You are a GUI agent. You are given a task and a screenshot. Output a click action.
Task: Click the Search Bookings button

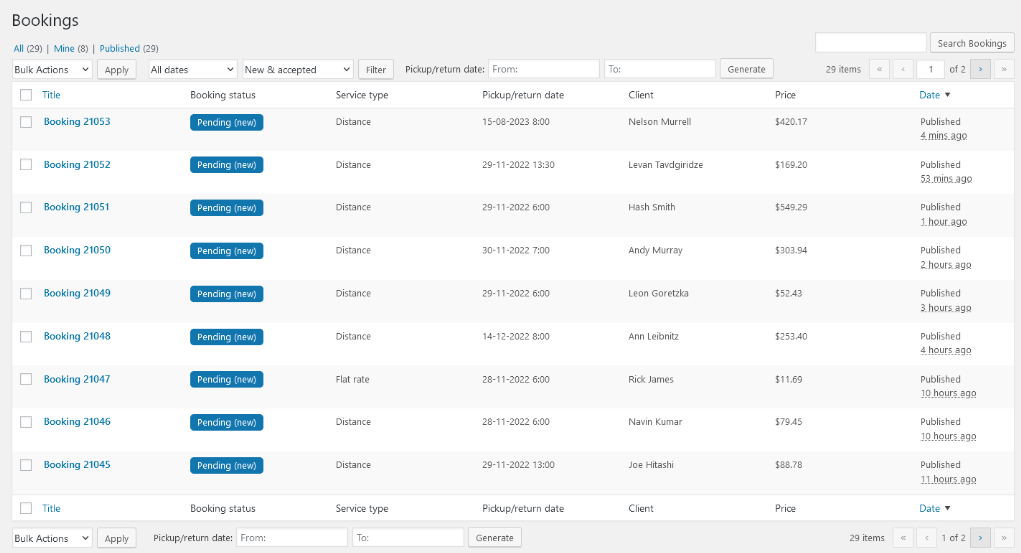point(972,43)
